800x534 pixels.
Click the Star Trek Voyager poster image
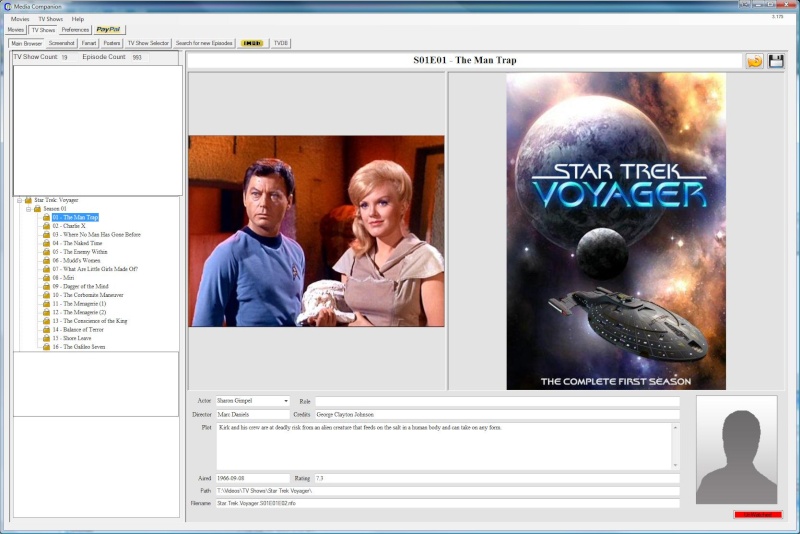[616, 231]
